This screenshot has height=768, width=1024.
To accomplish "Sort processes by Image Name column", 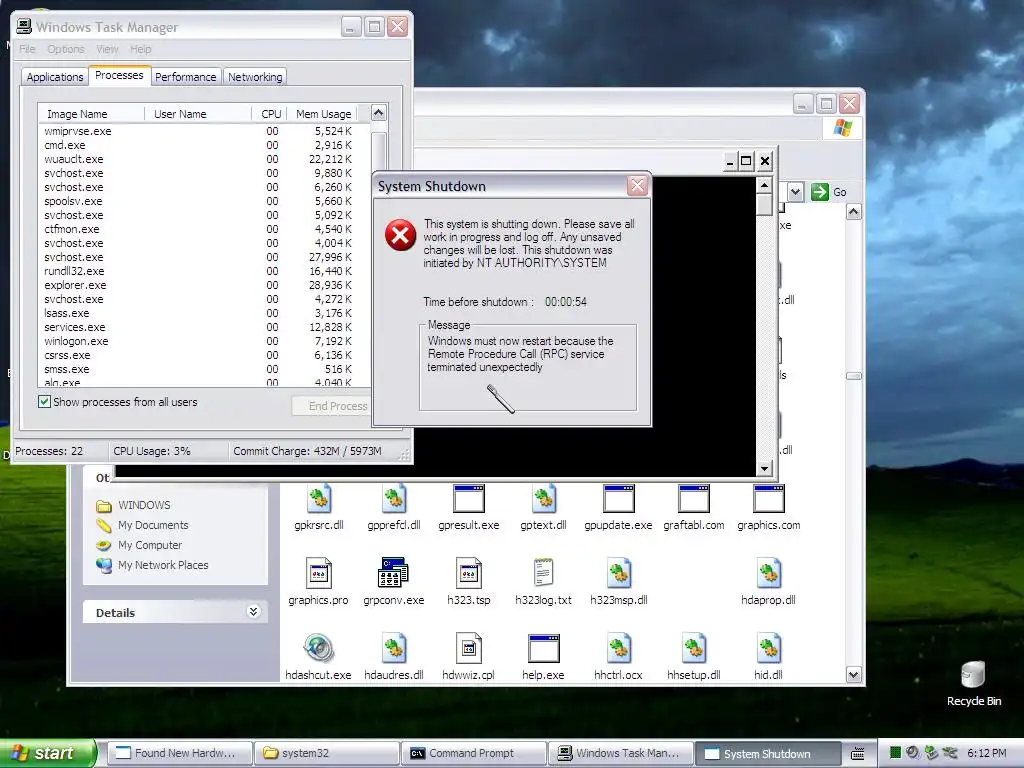I will tap(91, 114).
